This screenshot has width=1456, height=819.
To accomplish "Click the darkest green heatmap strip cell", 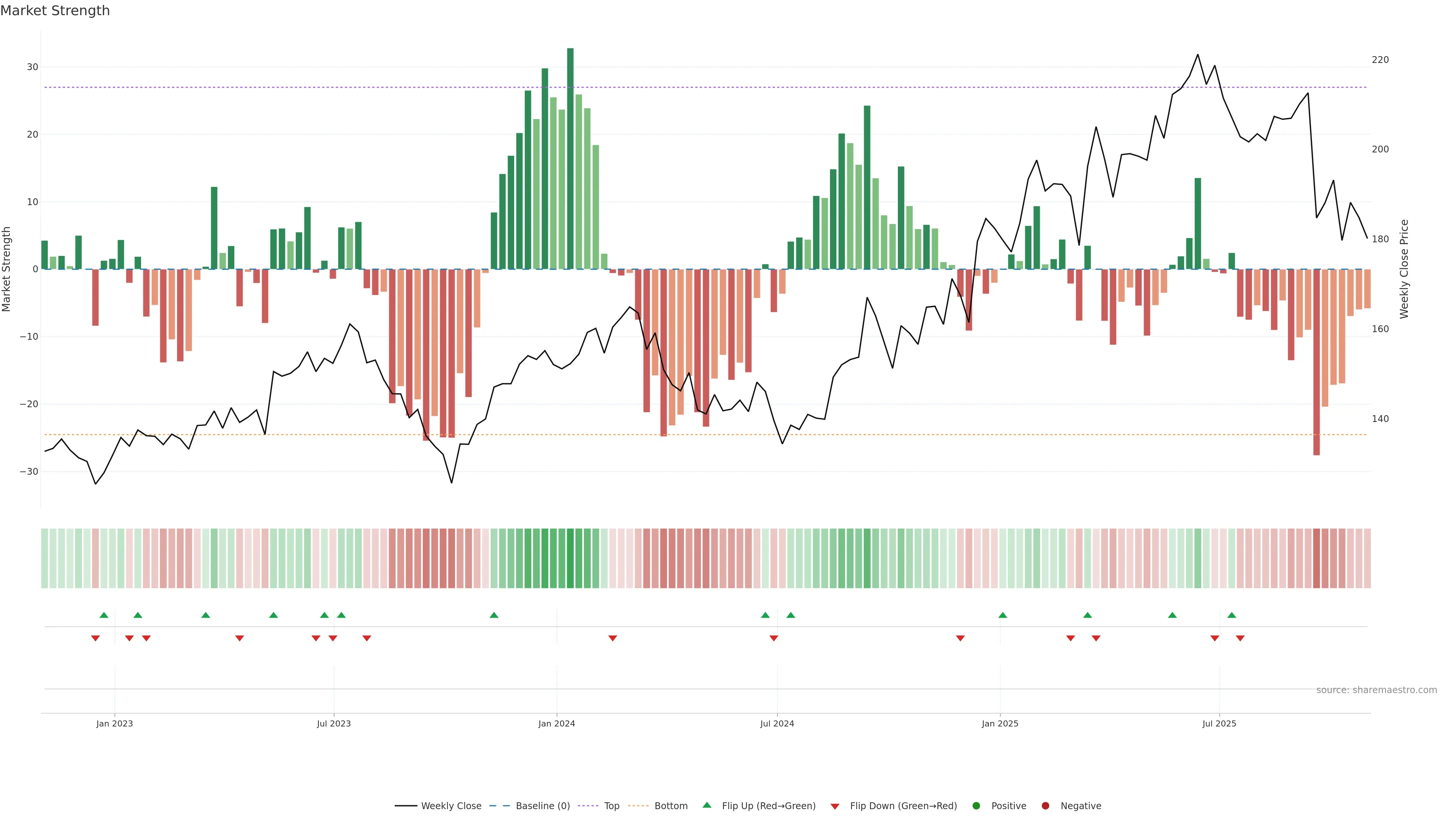I will 570,558.
